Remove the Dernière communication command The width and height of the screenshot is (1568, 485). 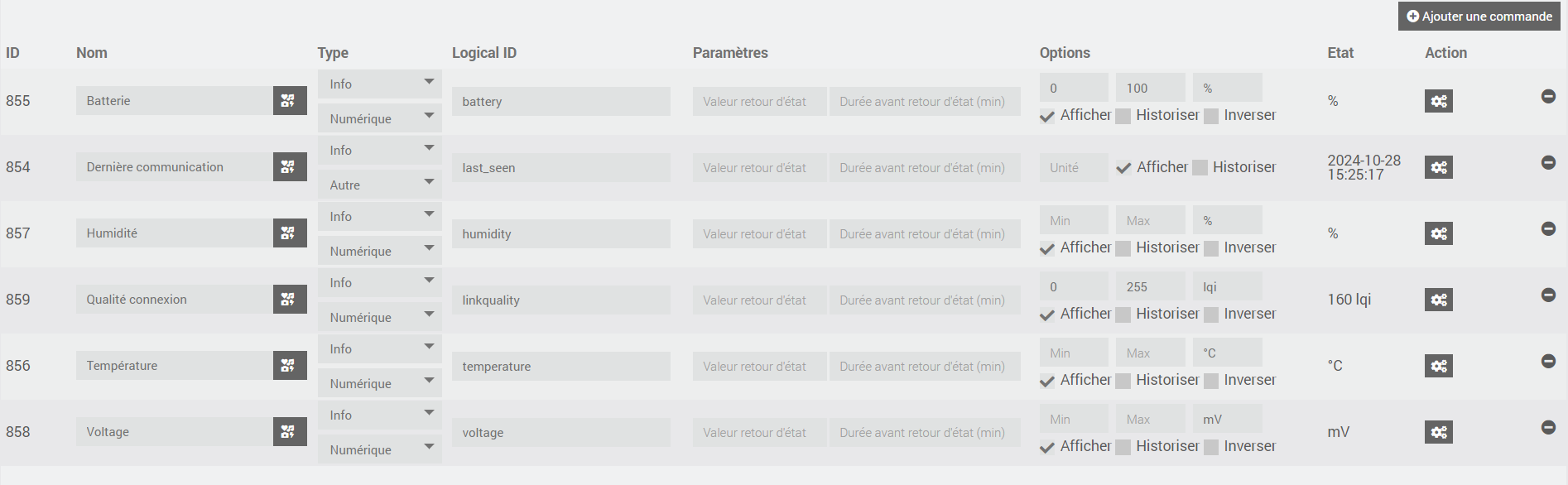pos(1547,163)
